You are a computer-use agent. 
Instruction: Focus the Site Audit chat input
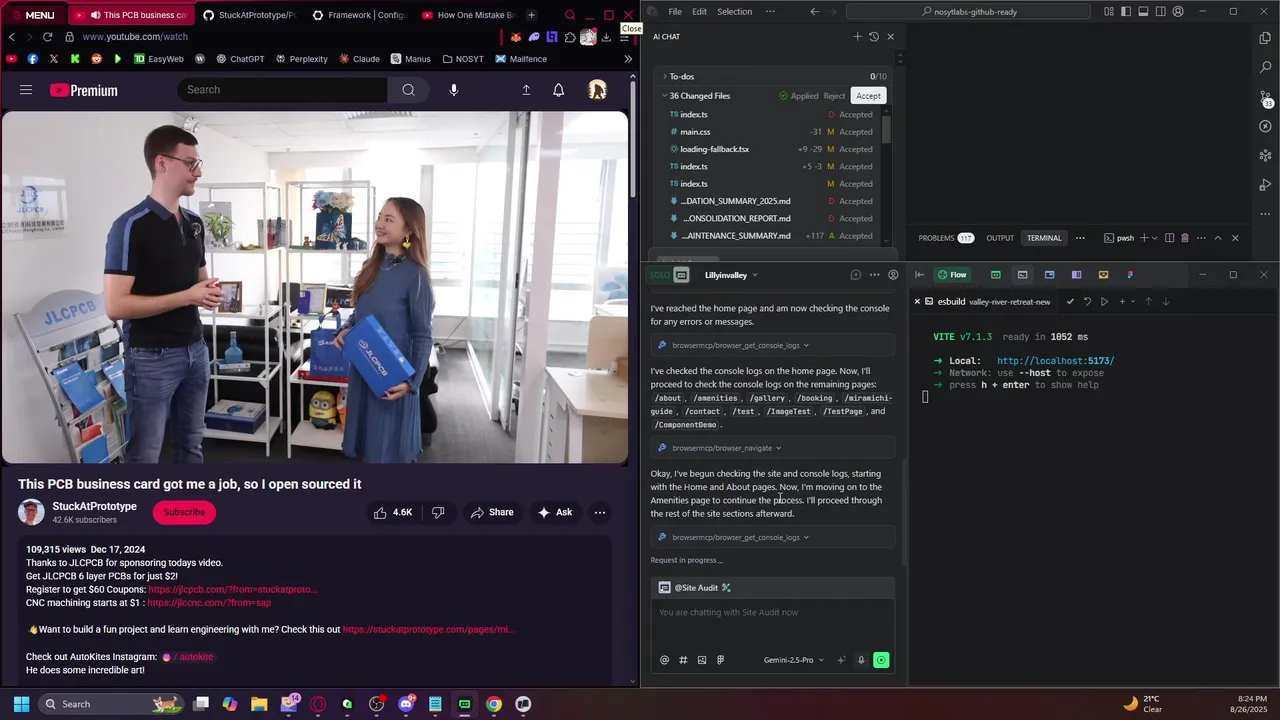772,613
